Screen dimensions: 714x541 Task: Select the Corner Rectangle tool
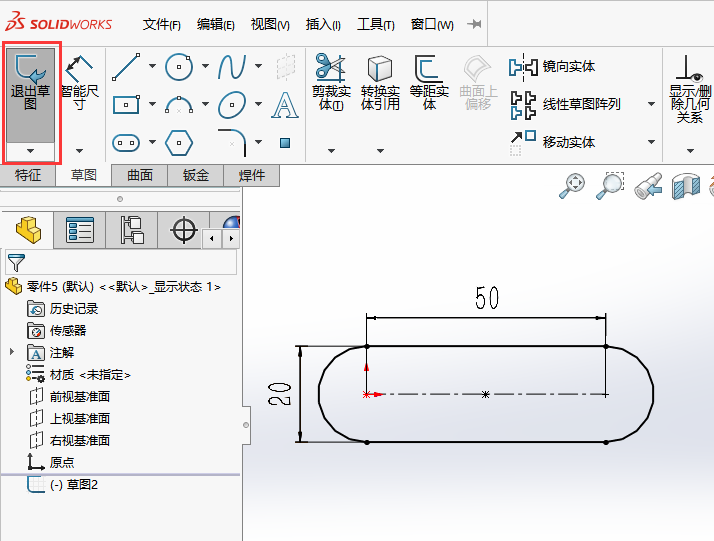(126, 105)
